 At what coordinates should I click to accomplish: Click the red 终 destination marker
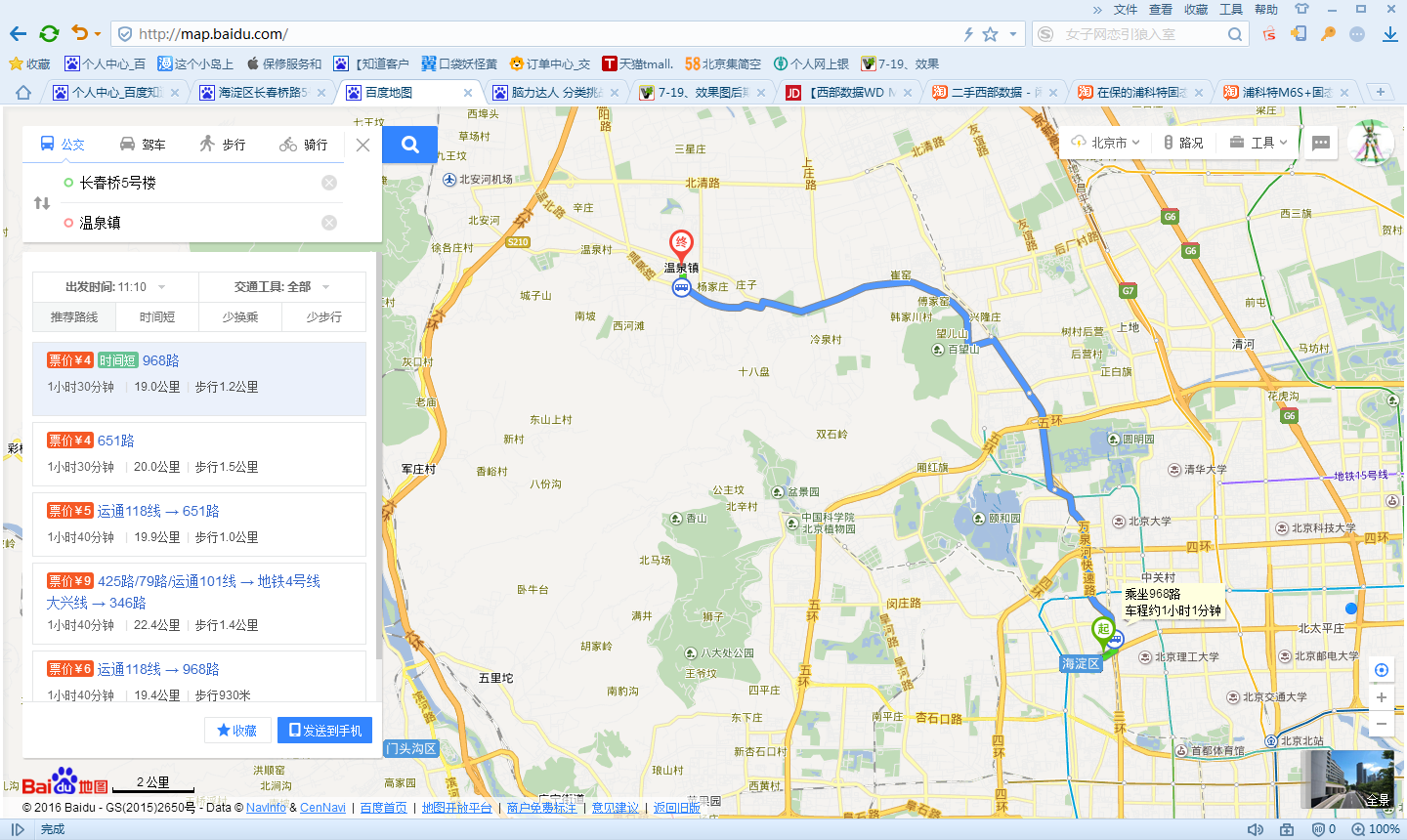(x=681, y=244)
